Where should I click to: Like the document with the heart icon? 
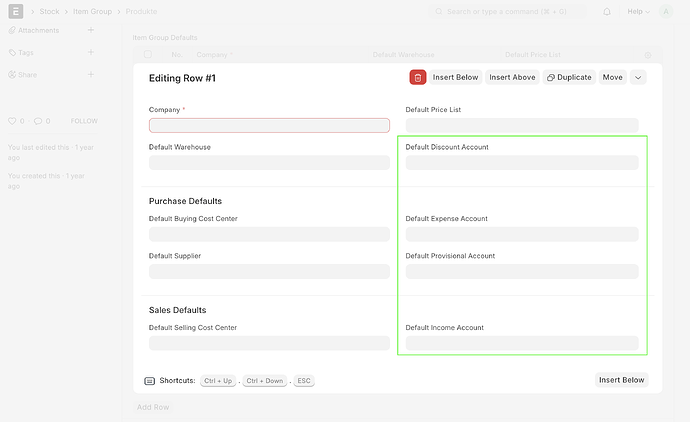click(x=12, y=121)
